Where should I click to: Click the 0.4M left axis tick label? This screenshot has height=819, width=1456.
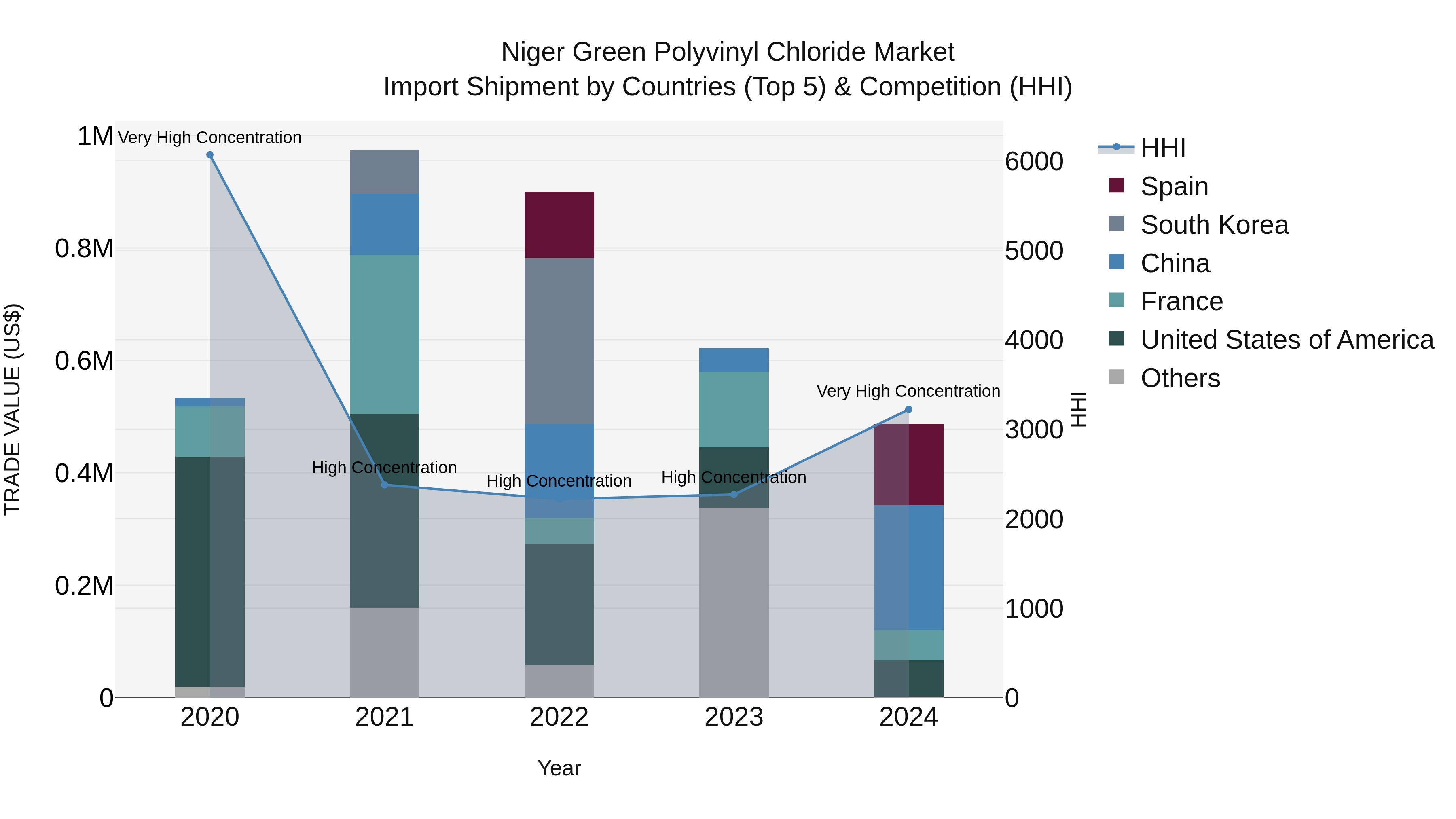tap(84, 473)
